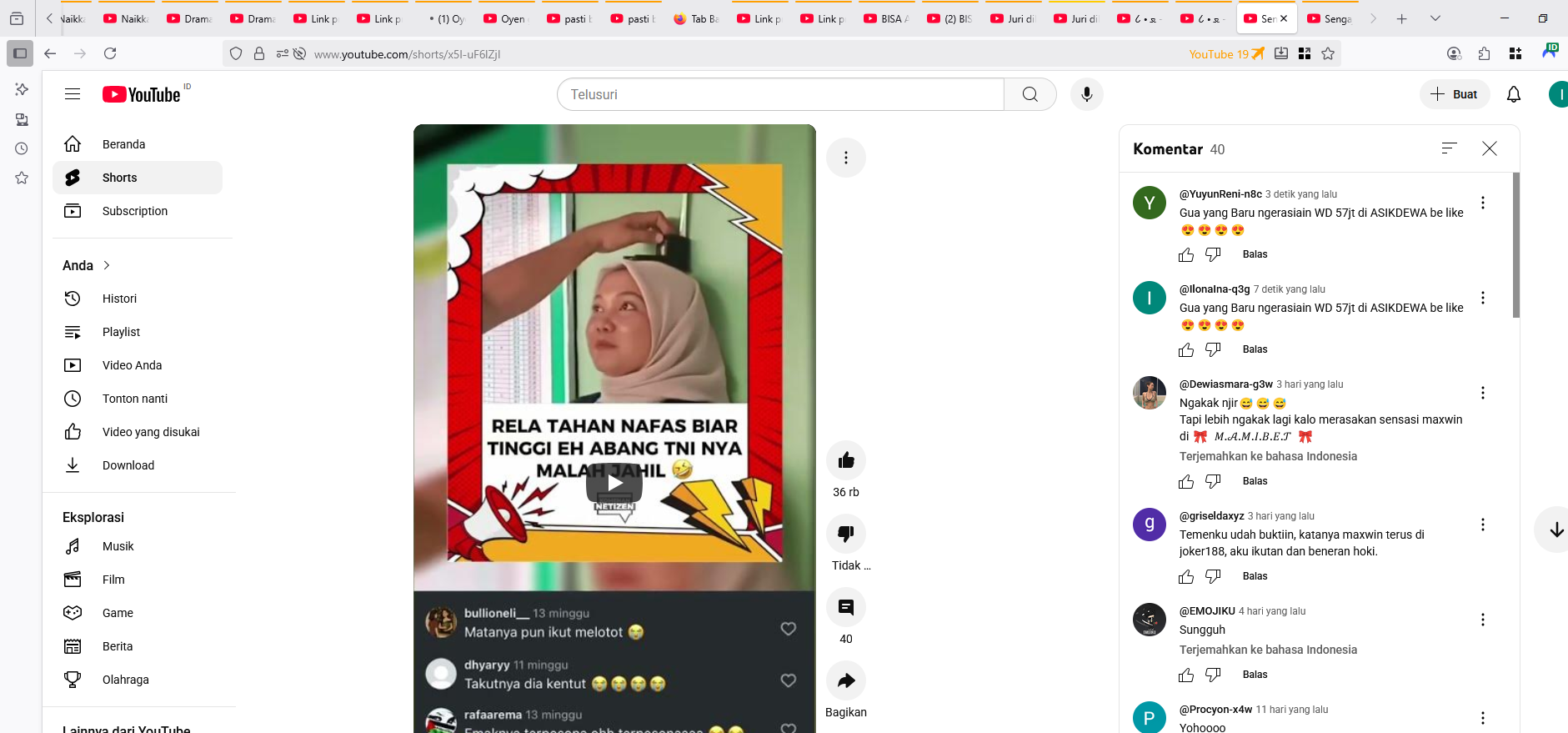Open the comment sort options

click(1450, 148)
